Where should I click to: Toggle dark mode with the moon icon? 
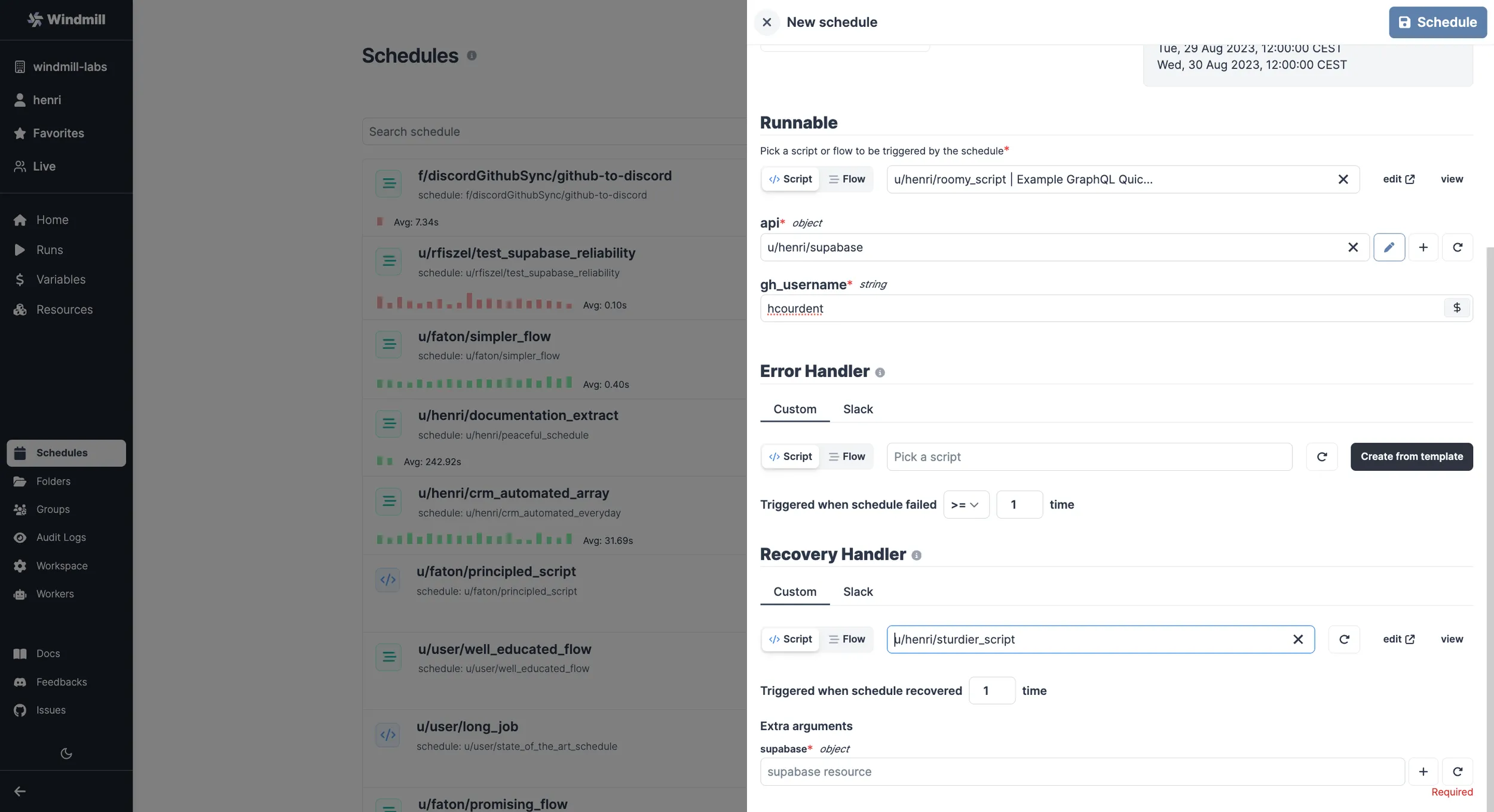pos(66,753)
